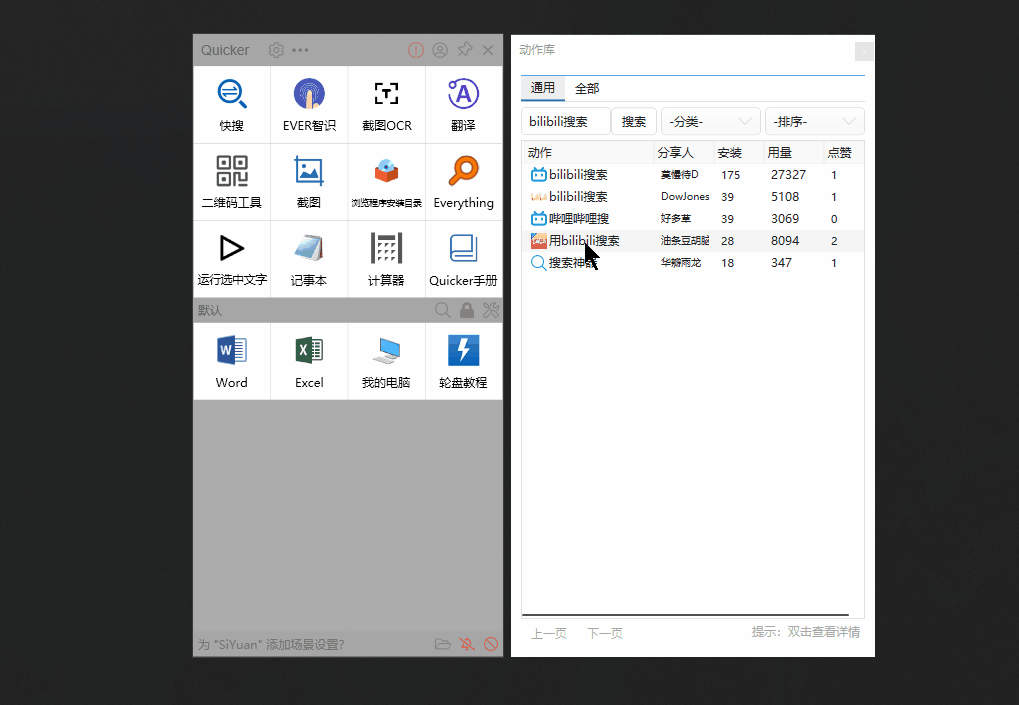Screen dimensions: 1019x705
Task: Launch the Everything search action
Action: coord(463,182)
